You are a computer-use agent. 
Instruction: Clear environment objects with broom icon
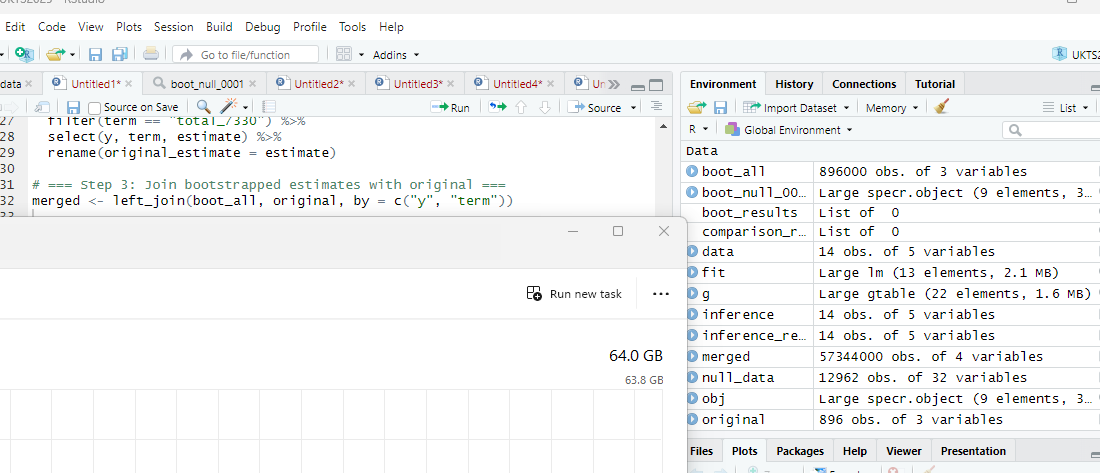941,107
